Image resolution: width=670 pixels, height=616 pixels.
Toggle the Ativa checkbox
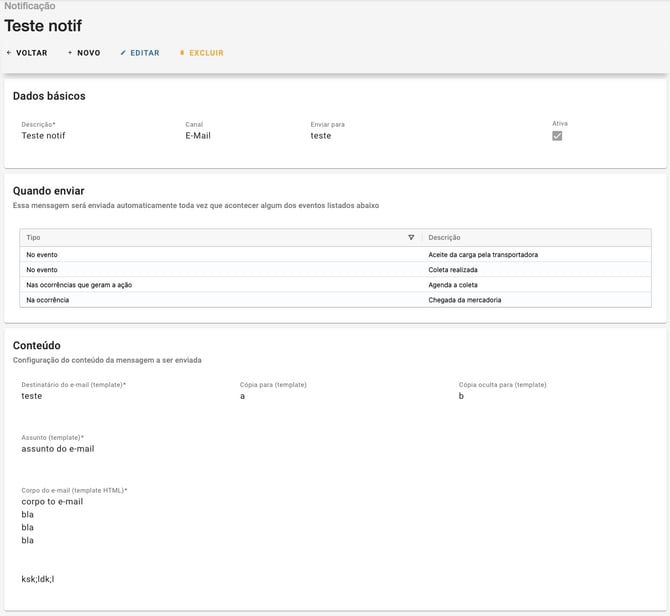tap(557, 136)
